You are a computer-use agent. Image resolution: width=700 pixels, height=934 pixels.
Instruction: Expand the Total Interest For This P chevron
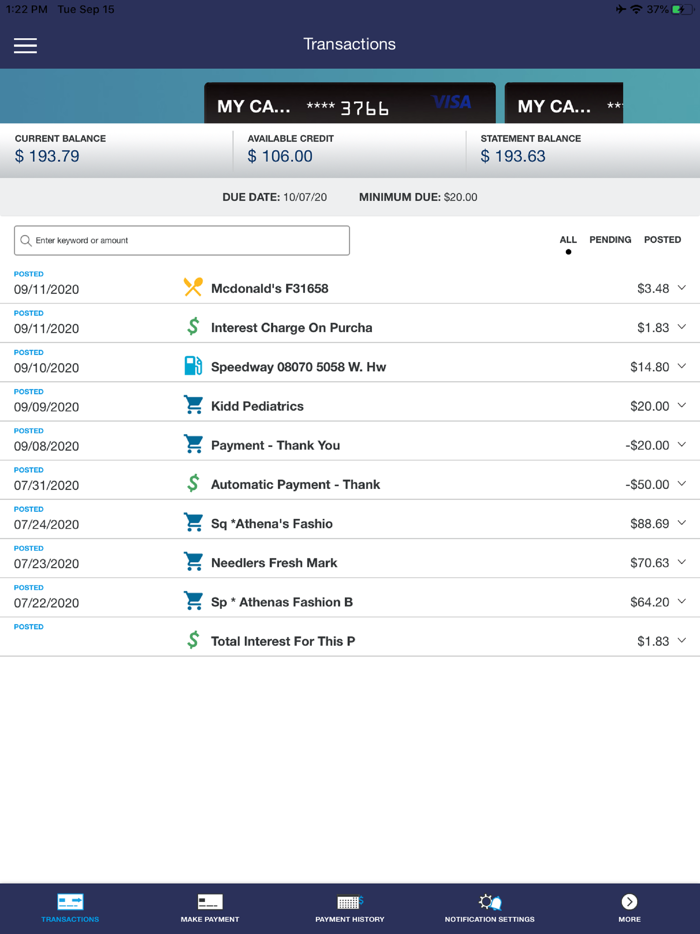point(682,640)
